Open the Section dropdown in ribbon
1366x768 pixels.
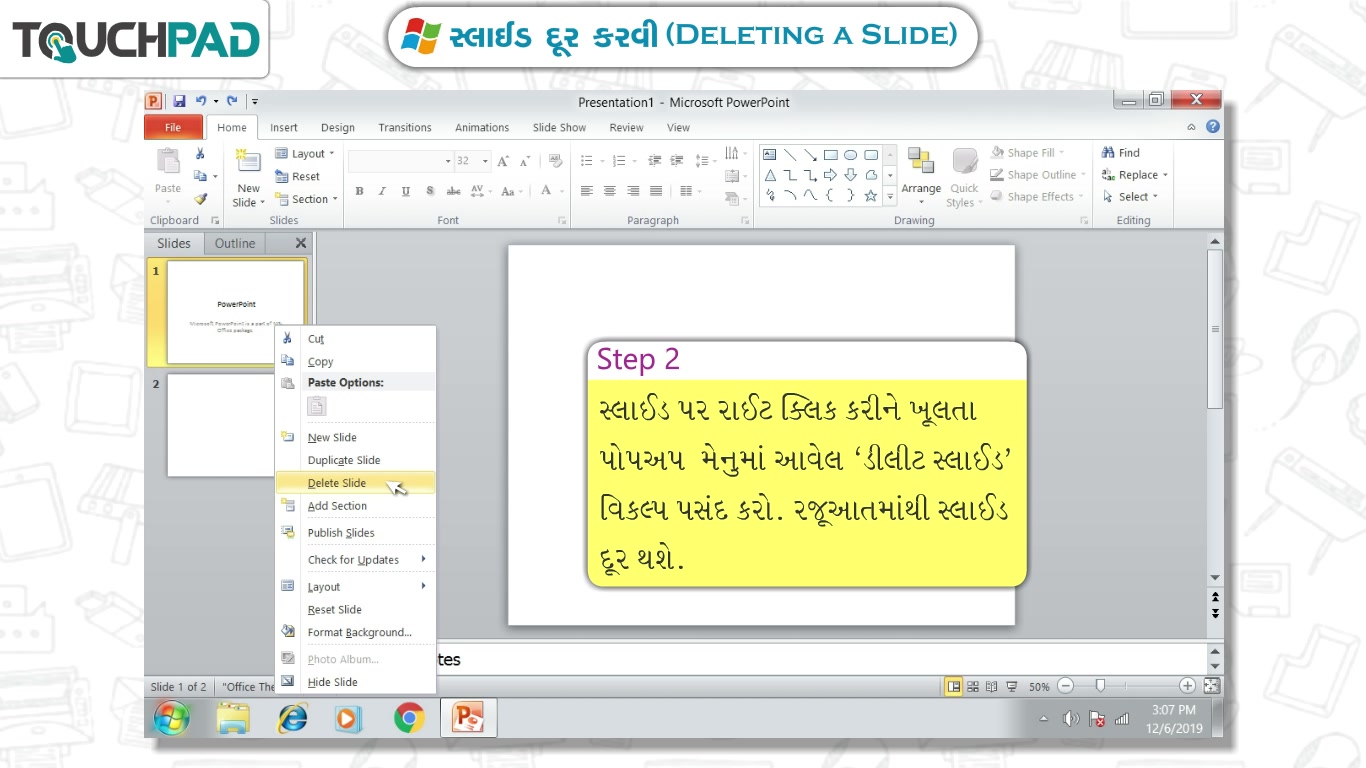pos(306,199)
